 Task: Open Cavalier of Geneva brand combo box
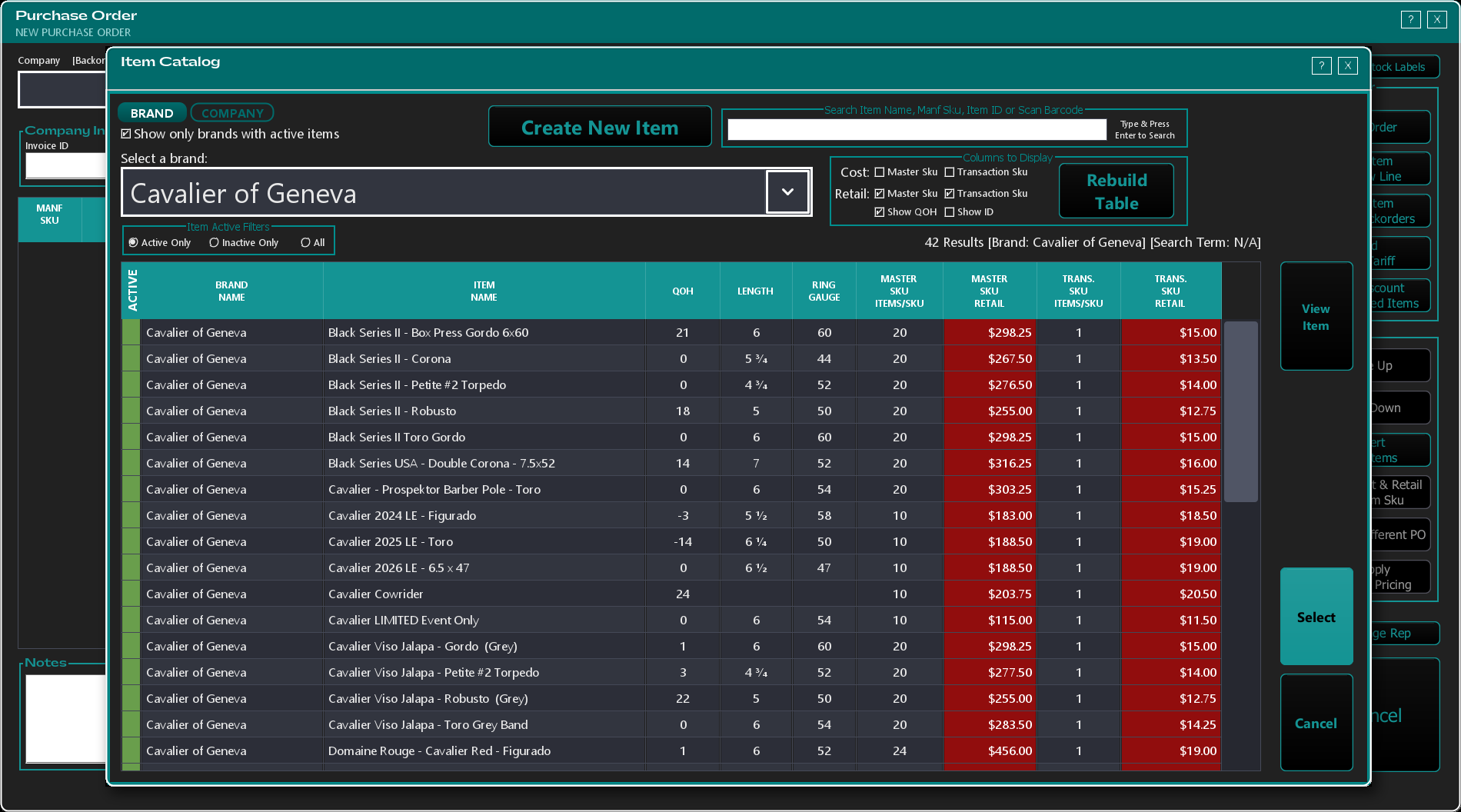(466, 192)
